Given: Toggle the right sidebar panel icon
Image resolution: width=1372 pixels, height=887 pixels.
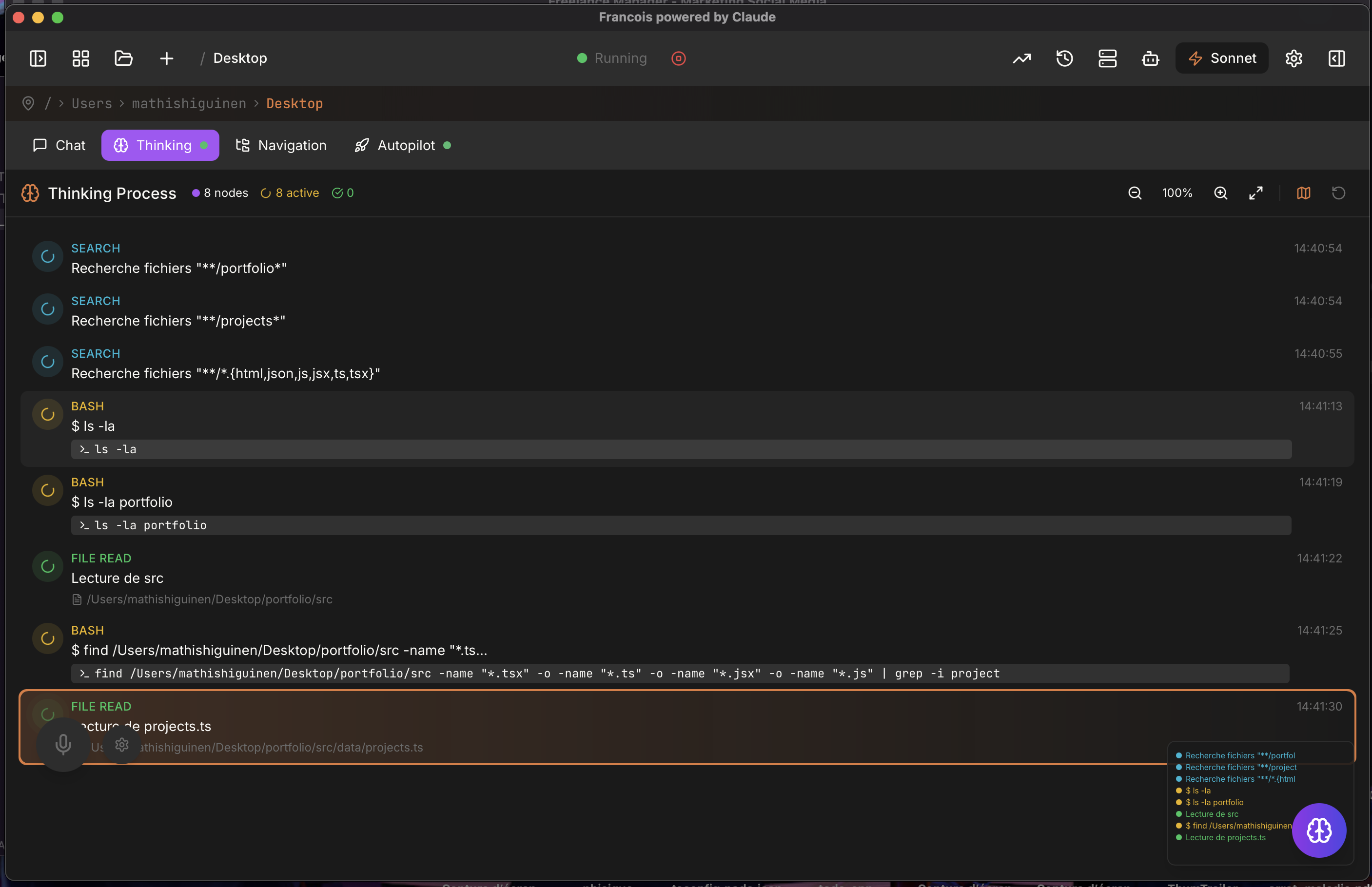Looking at the screenshot, I should point(1336,58).
